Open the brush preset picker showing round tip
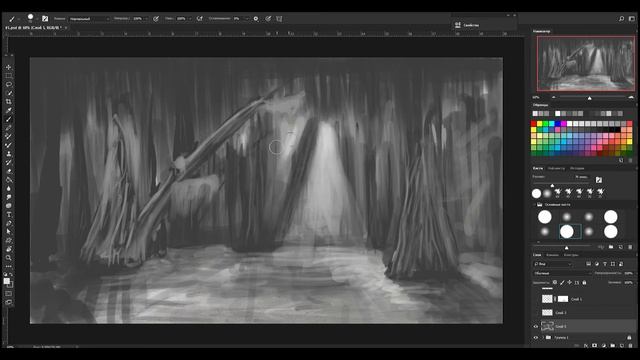 (31, 18)
